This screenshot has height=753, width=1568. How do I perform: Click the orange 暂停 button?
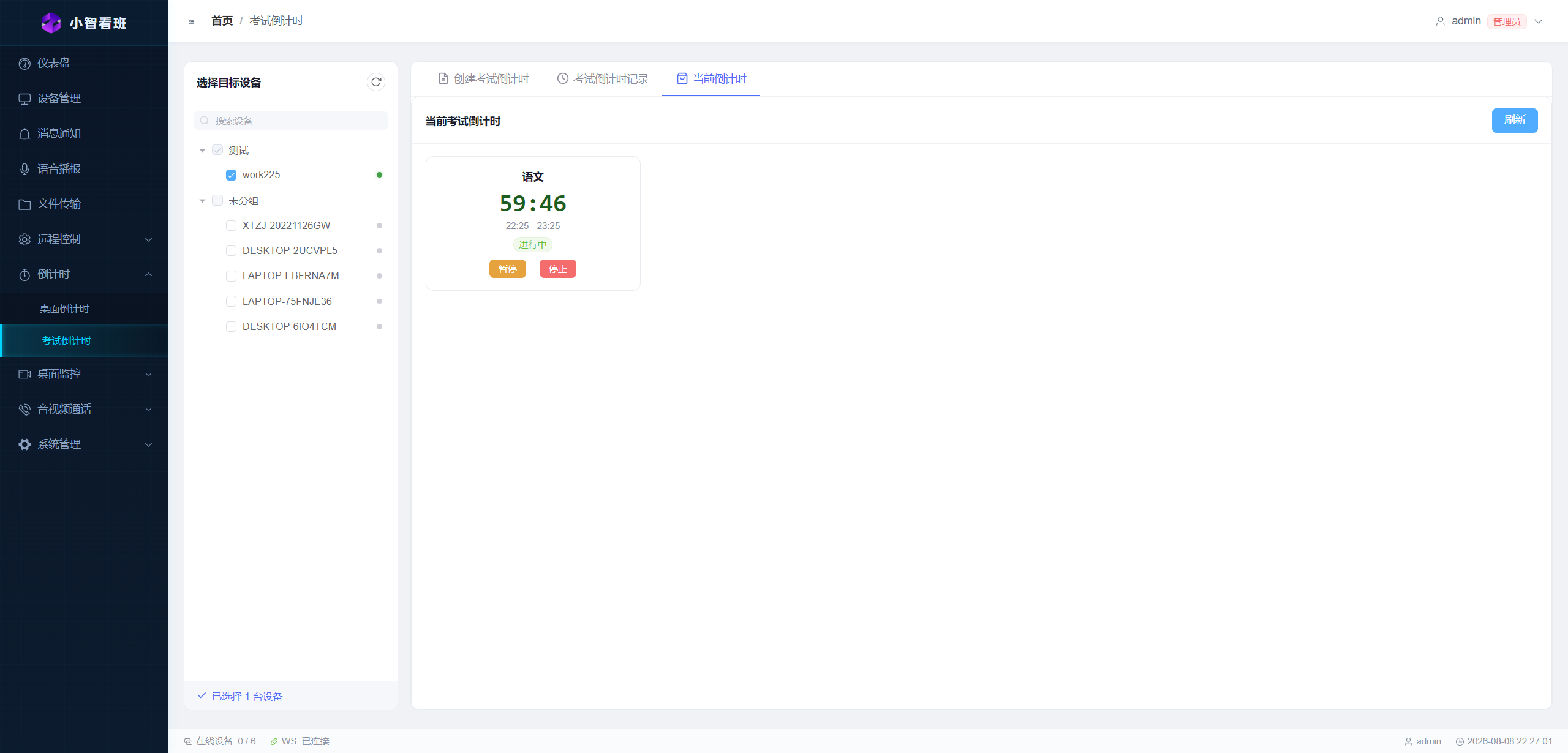[x=508, y=269]
